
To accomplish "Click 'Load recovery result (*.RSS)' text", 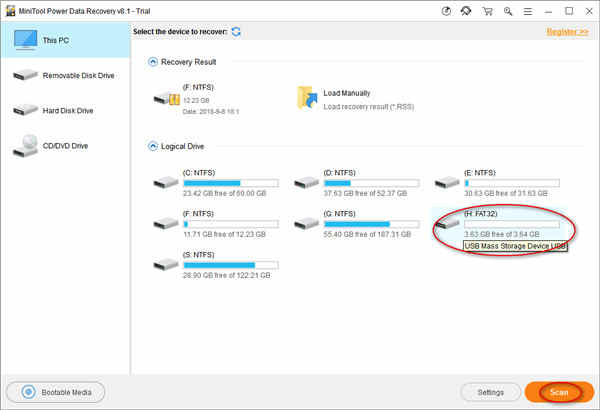I will tap(368, 107).
